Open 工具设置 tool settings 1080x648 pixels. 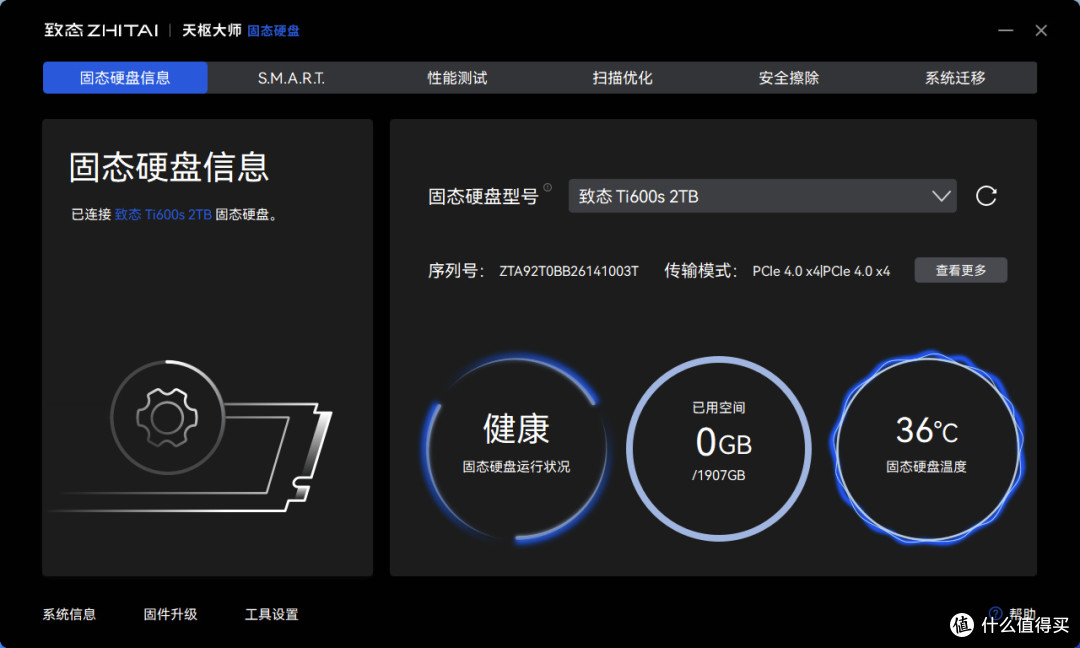click(x=271, y=614)
